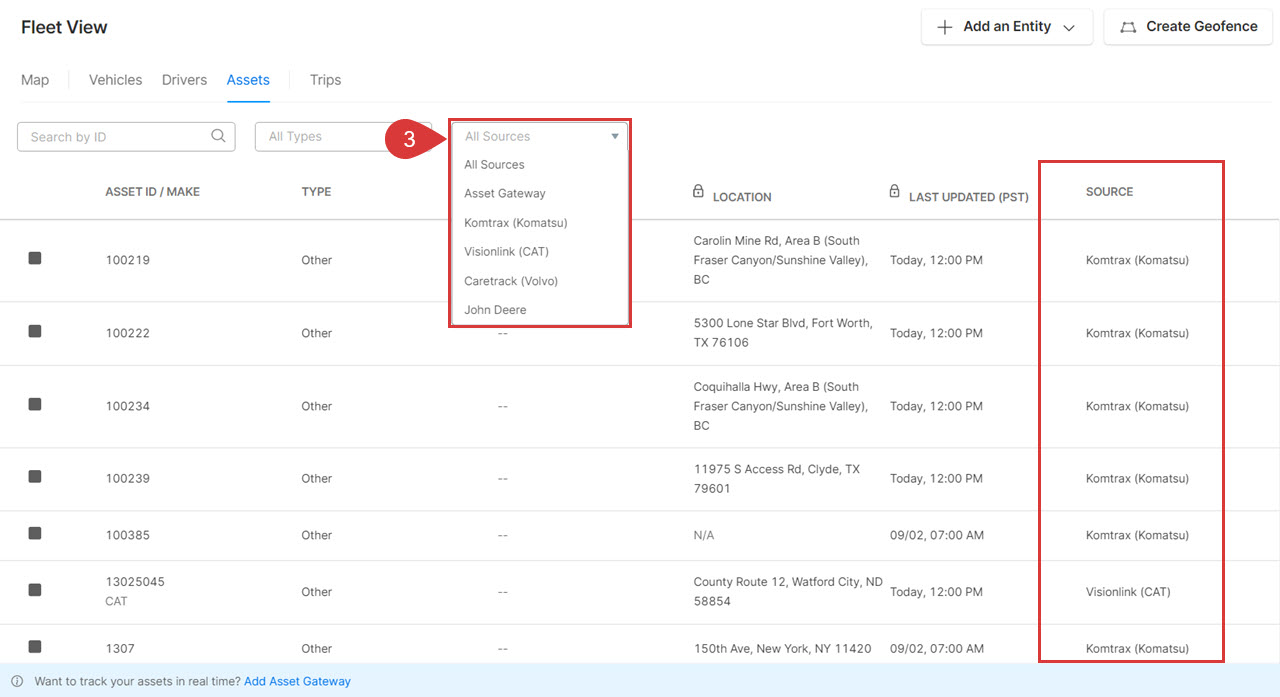Click the CAT make label under 13025045

pos(116,601)
